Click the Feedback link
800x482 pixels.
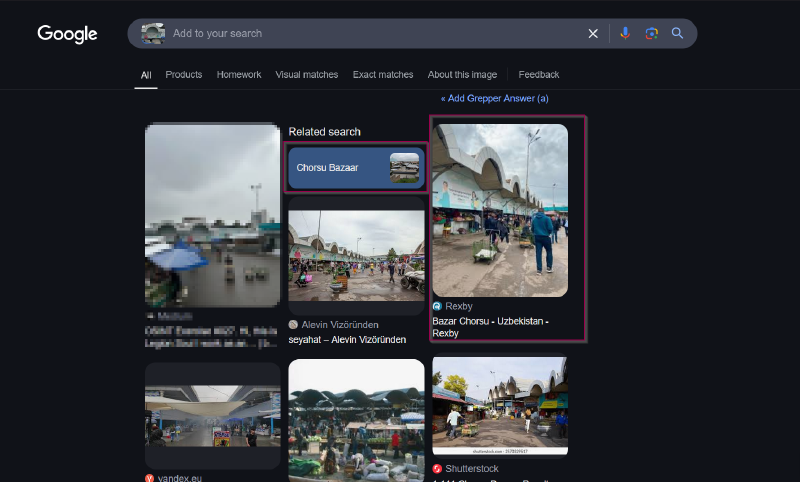539,75
